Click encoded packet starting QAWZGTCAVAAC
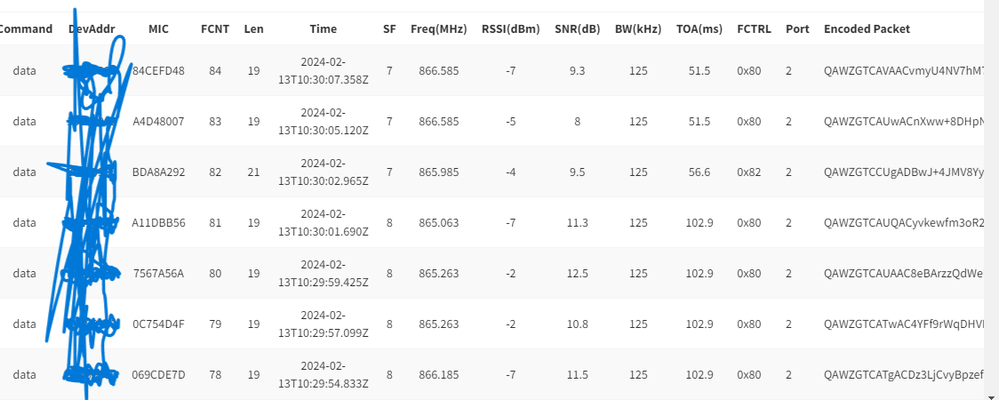The image size is (999, 400). [904, 71]
